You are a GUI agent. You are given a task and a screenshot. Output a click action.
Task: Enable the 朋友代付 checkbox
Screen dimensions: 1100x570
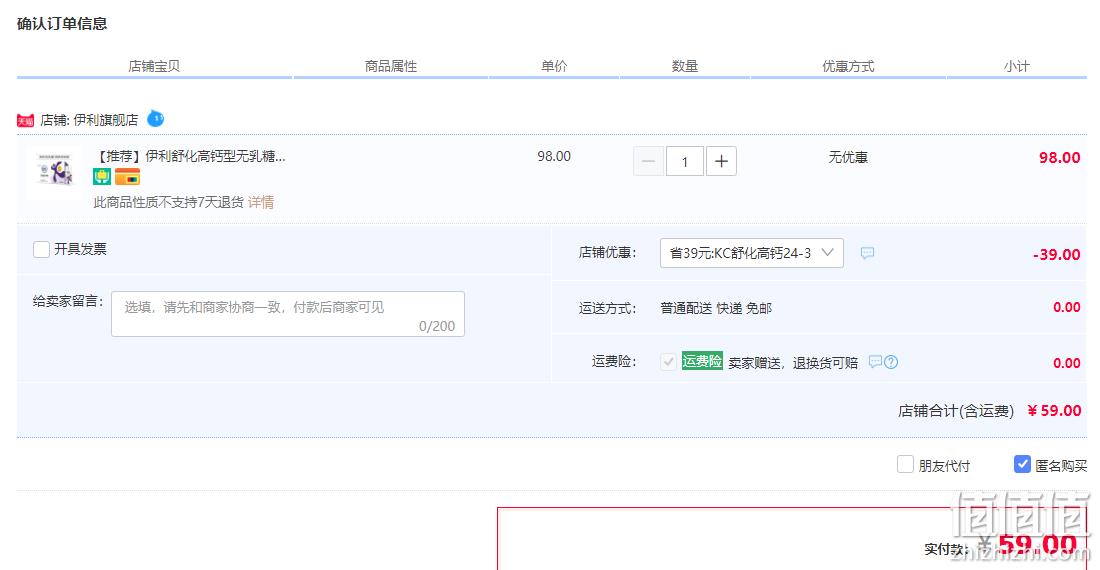[x=905, y=464]
